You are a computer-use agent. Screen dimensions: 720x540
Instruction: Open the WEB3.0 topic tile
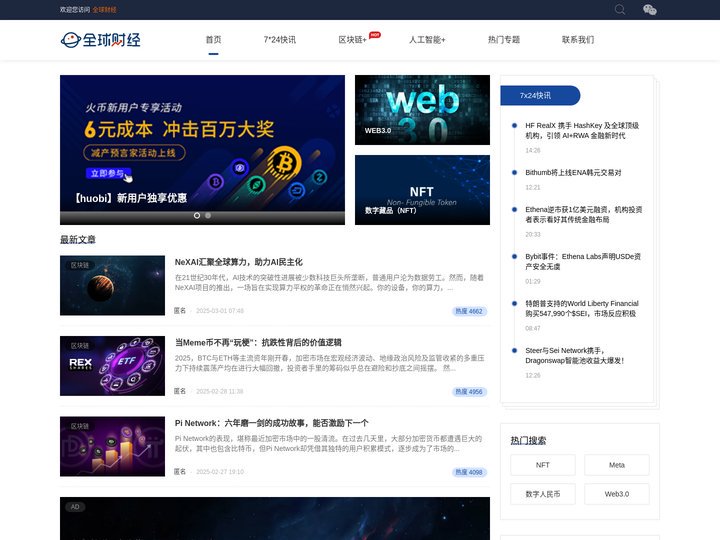point(422,110)
